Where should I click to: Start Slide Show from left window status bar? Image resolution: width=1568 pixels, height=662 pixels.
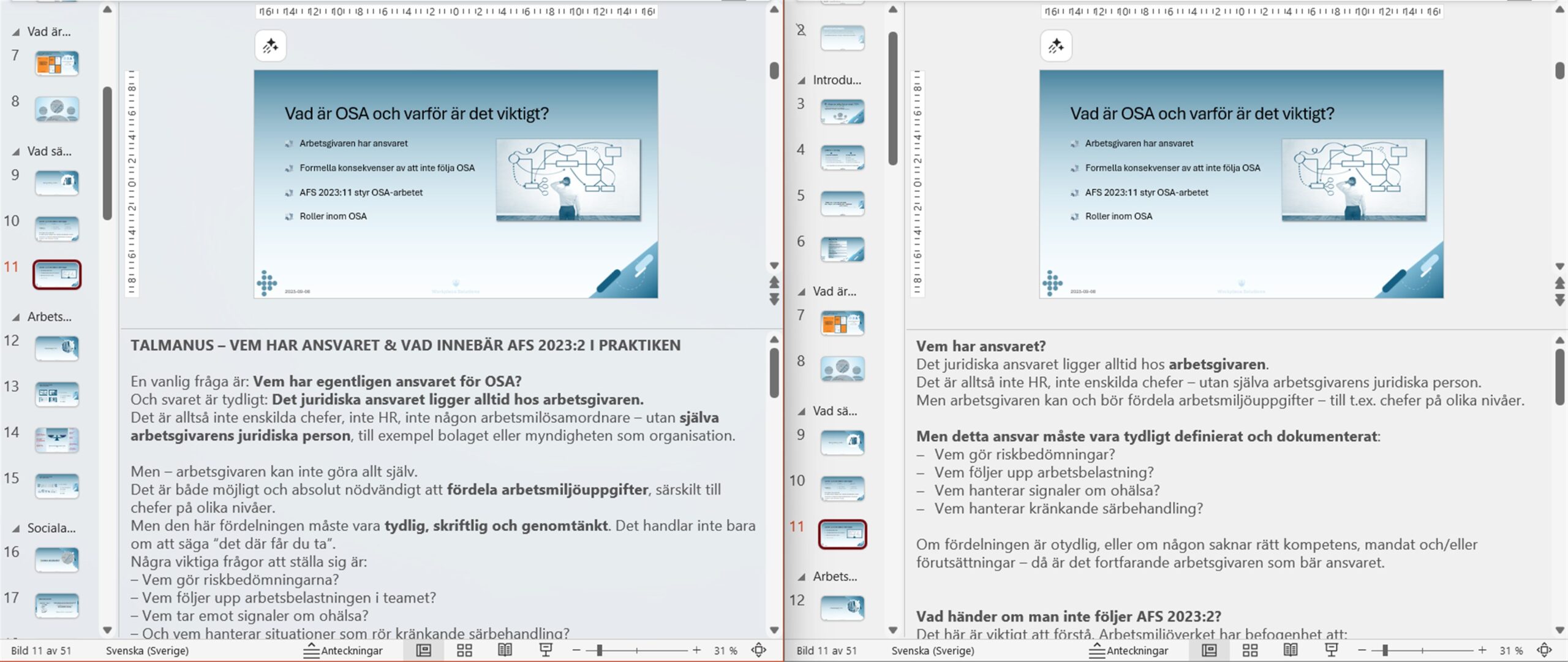[x=545, y=650]
